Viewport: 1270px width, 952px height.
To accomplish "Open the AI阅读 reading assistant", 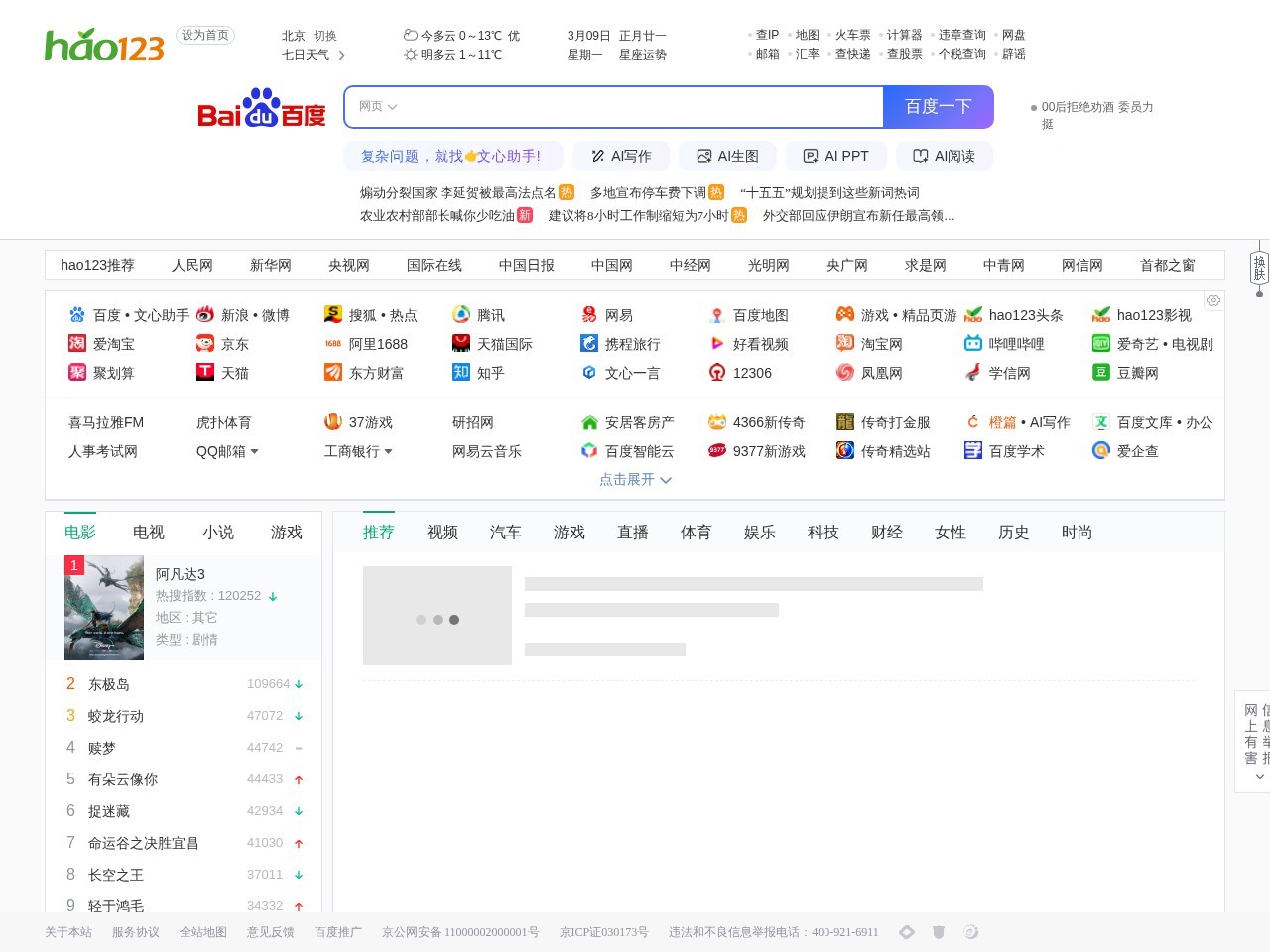I will click(x=945, y=156).
